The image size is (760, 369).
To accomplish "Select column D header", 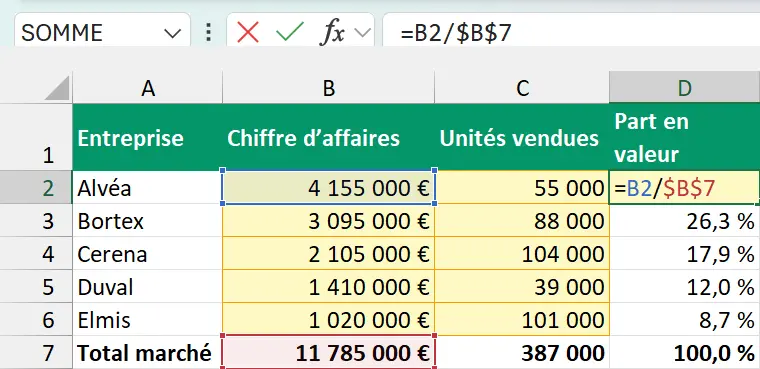I will pyautogui.click(x=684, y=88).
